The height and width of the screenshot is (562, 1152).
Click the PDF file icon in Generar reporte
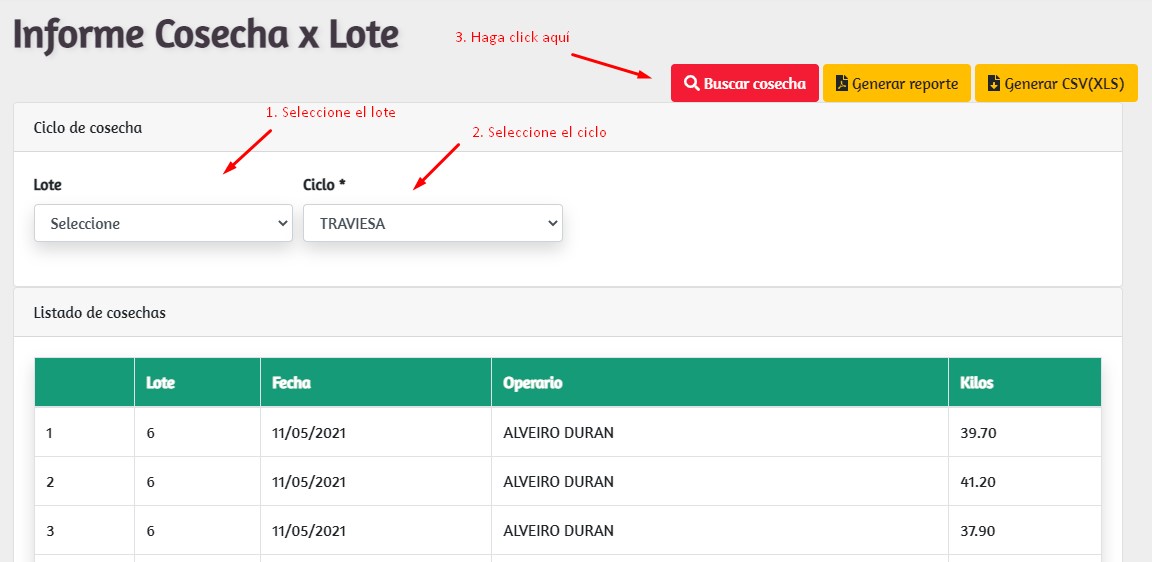click(842, 84)
